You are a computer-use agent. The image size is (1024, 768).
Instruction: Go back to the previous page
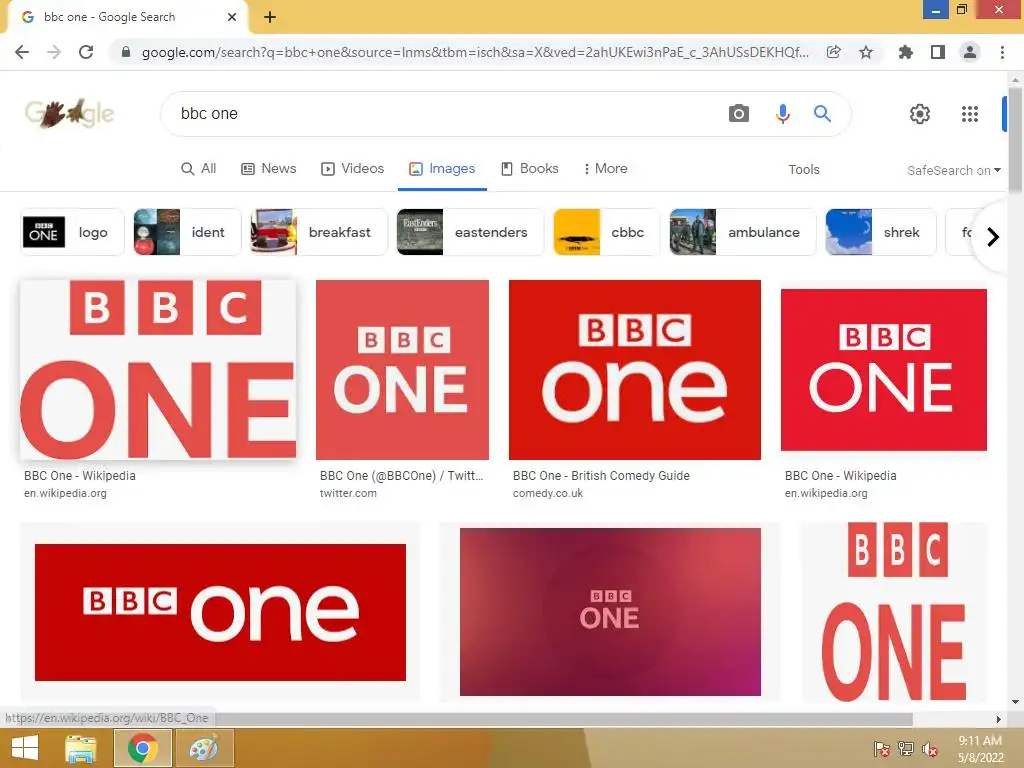coord(22,52)
